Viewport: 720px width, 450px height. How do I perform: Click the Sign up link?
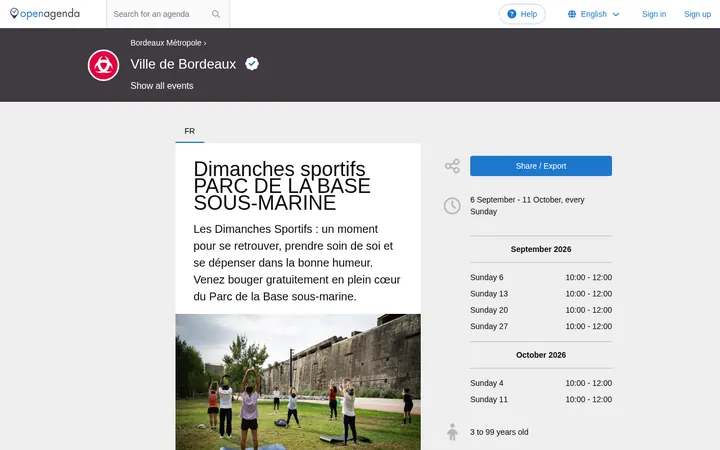point(697,14)
